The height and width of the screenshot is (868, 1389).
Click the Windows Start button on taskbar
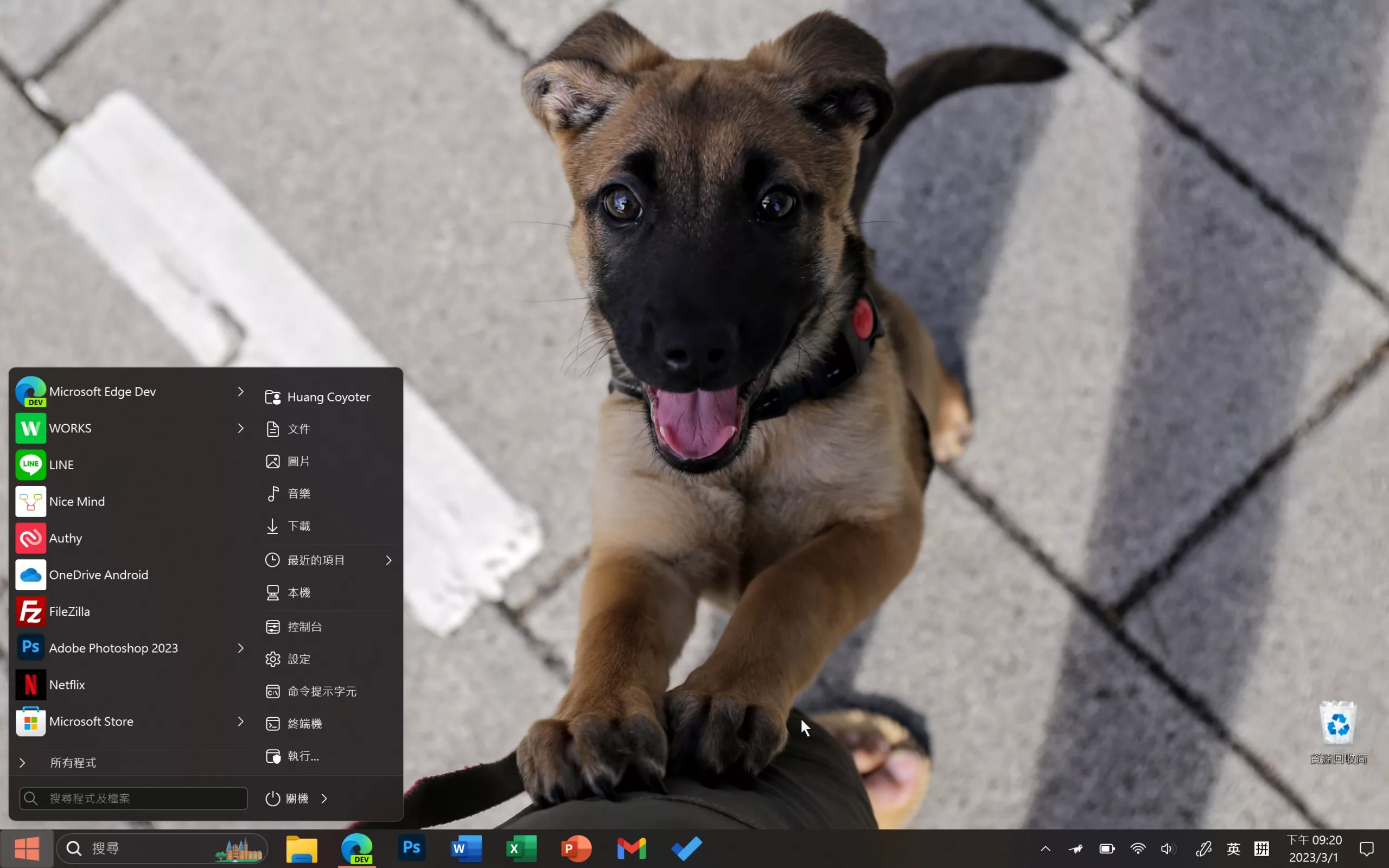click(27, 848)
